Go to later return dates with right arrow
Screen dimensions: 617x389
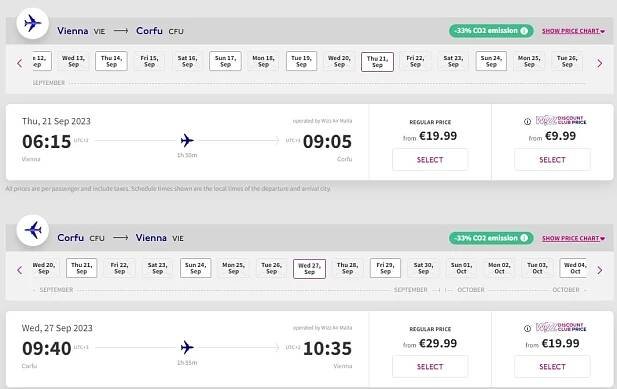(x=600, y=270)
